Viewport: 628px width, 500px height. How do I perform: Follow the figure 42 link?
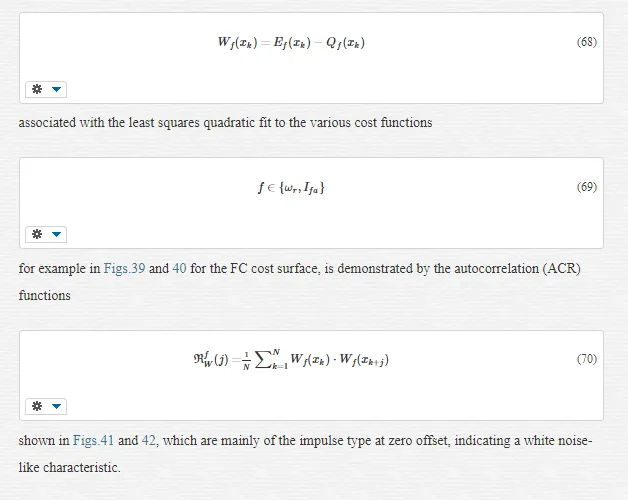(149, 440)
